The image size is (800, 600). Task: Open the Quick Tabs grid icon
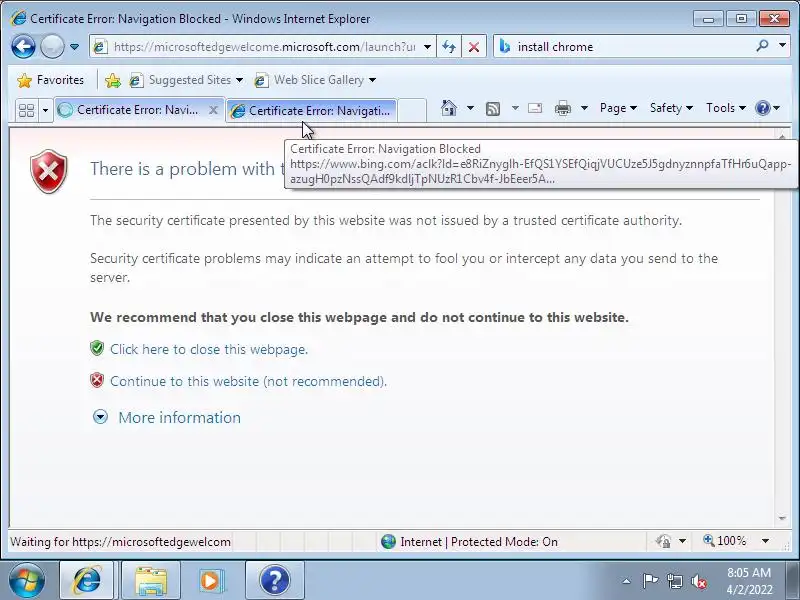[x=26, y=110]
